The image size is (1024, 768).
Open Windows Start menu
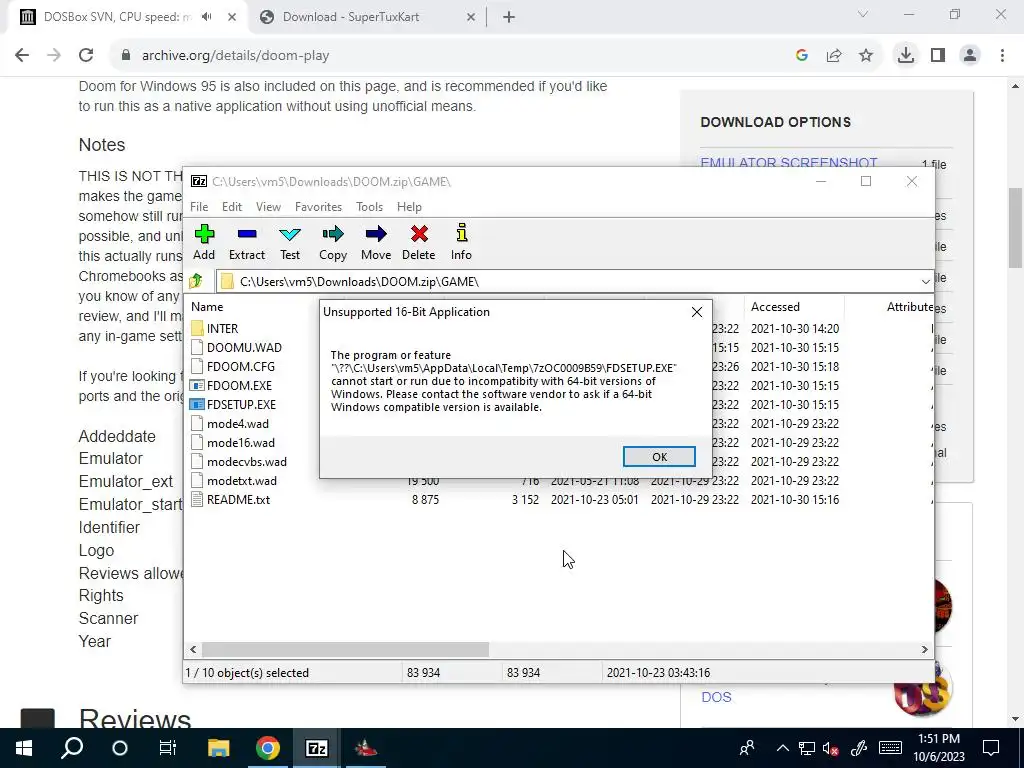pyautogui.click(x=24, y=748)
